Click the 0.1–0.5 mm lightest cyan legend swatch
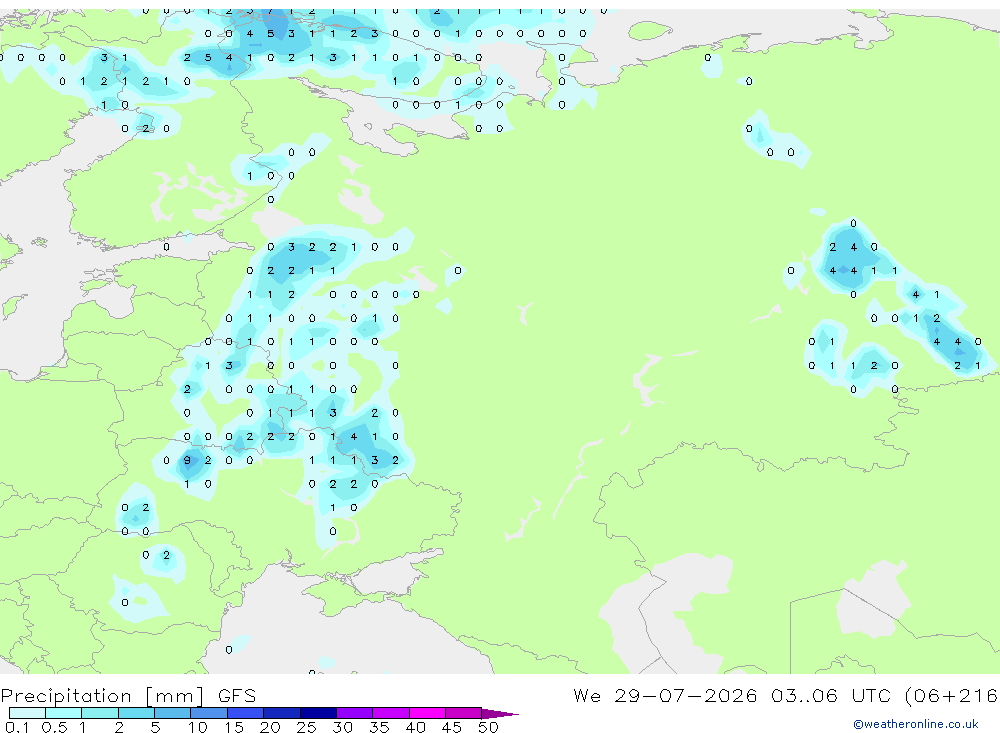This screenshot has width=1000, height=733. click(27, 713)
